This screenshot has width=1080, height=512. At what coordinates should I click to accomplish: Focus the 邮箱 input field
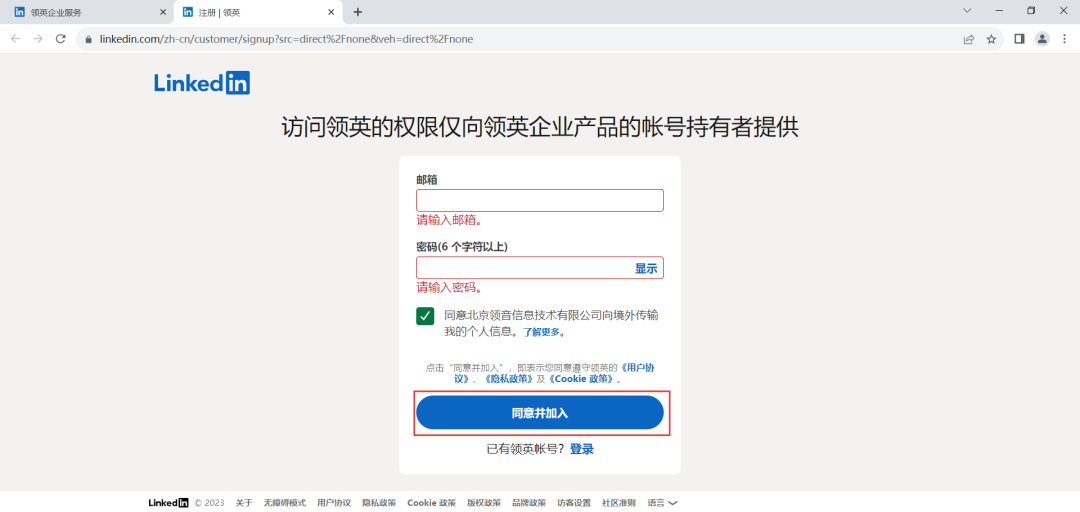(x=539, y=201)
